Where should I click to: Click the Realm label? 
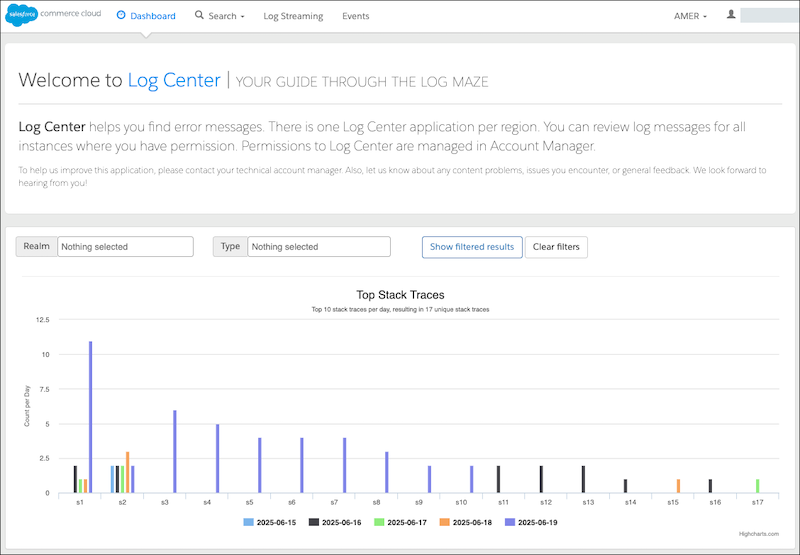37,246
